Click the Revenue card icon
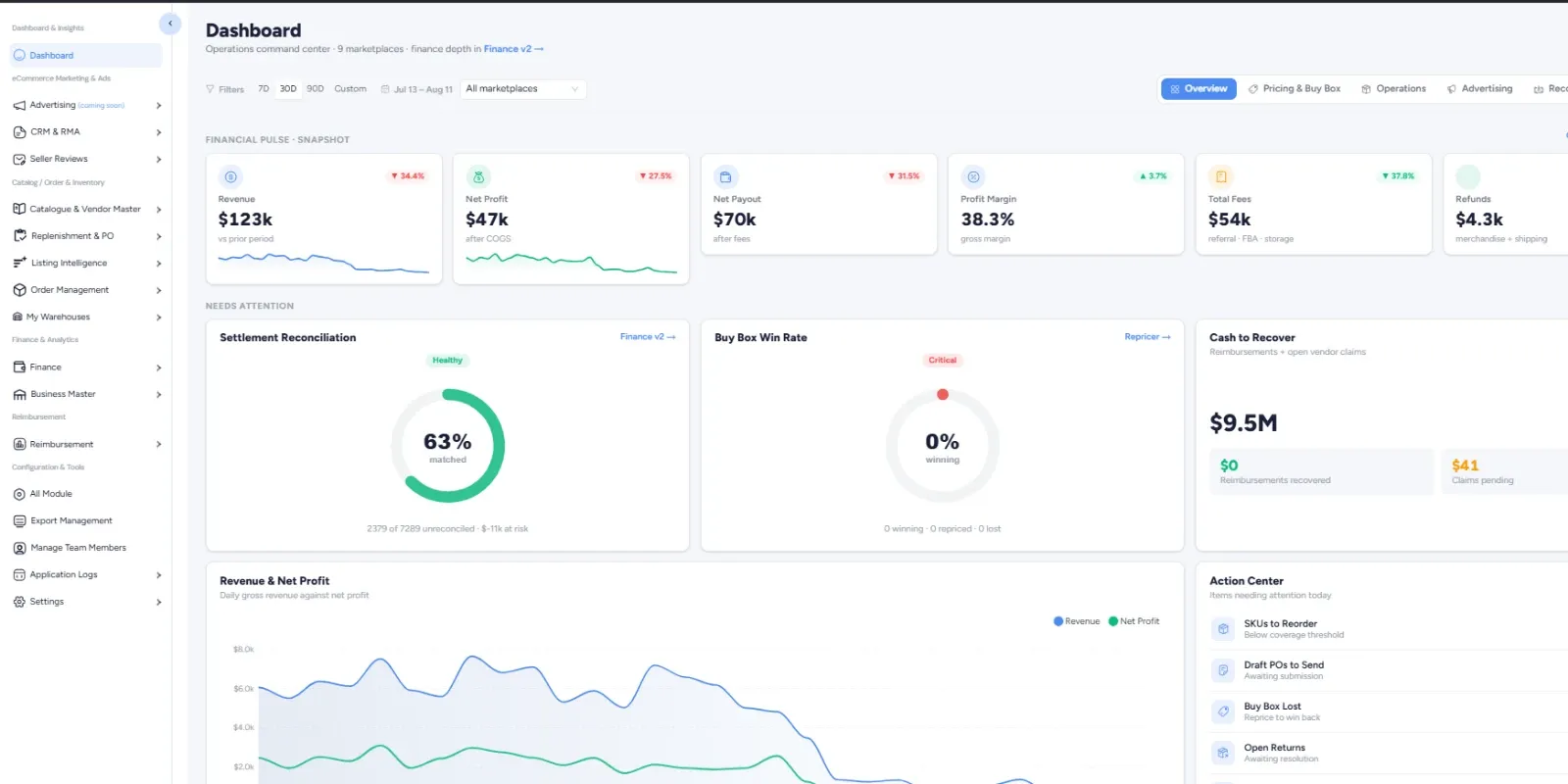The width and height of the screenshot is (1568, 784). tap(231, 177)
